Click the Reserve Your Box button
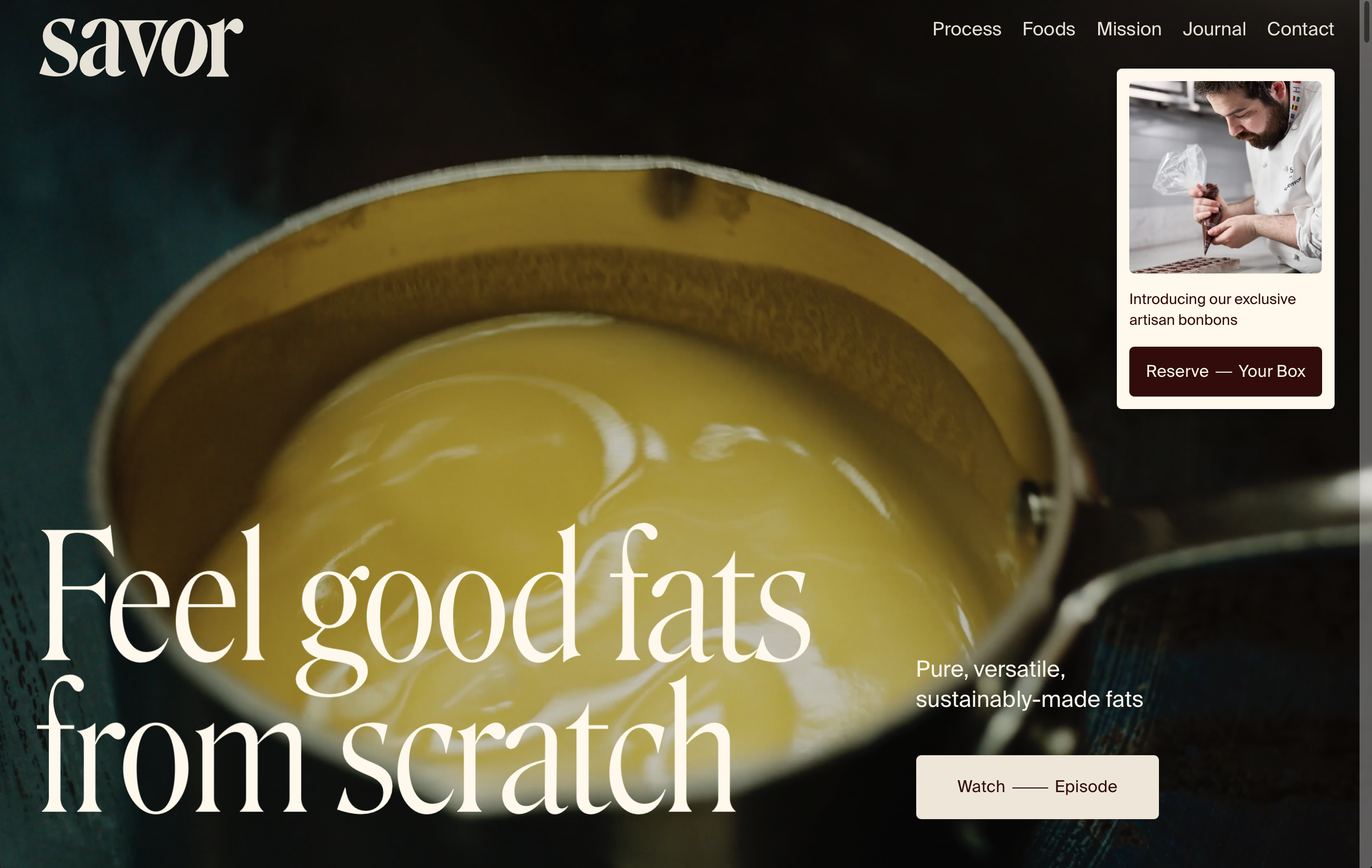 [1225, 371]
